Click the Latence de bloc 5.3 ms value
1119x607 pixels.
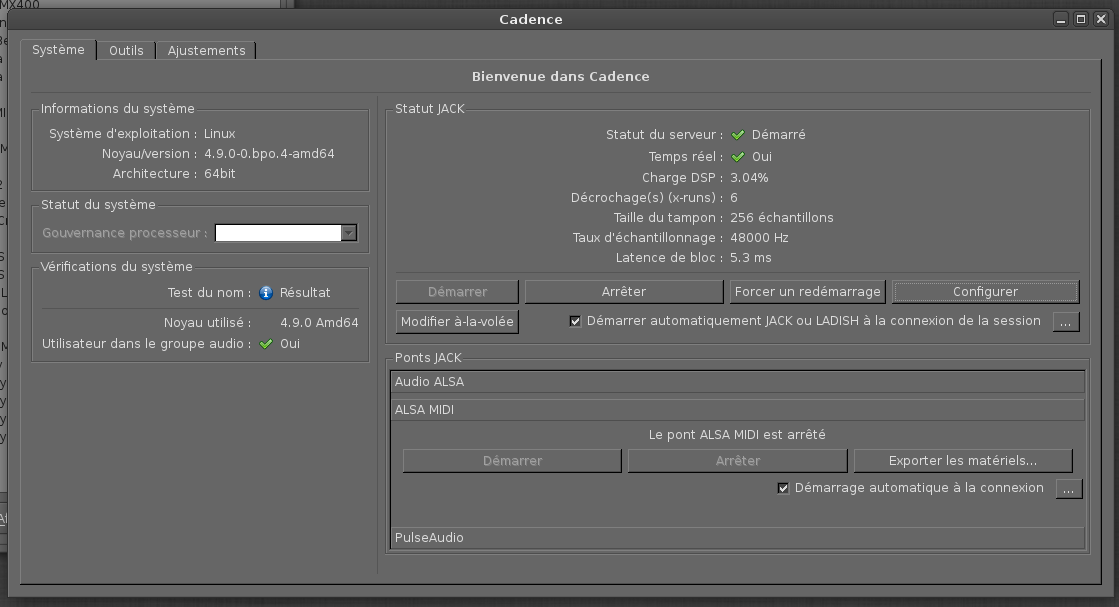point(751,257)
